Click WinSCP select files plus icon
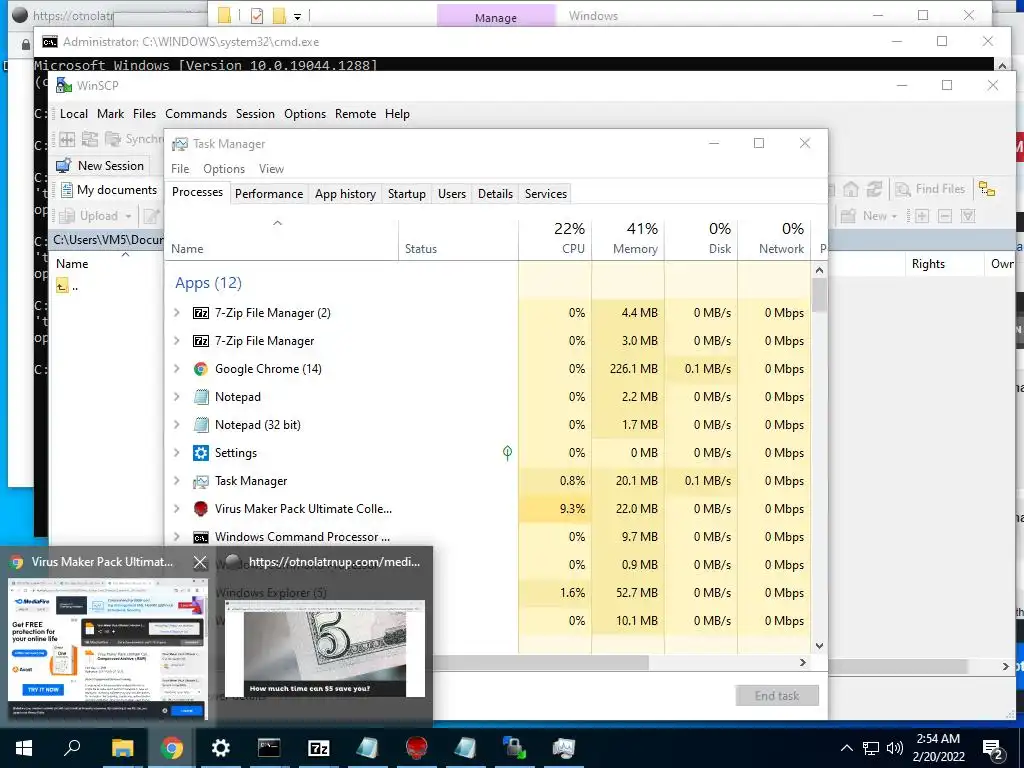This screenshot has width=1024, height=768. [x=921, y=216]
